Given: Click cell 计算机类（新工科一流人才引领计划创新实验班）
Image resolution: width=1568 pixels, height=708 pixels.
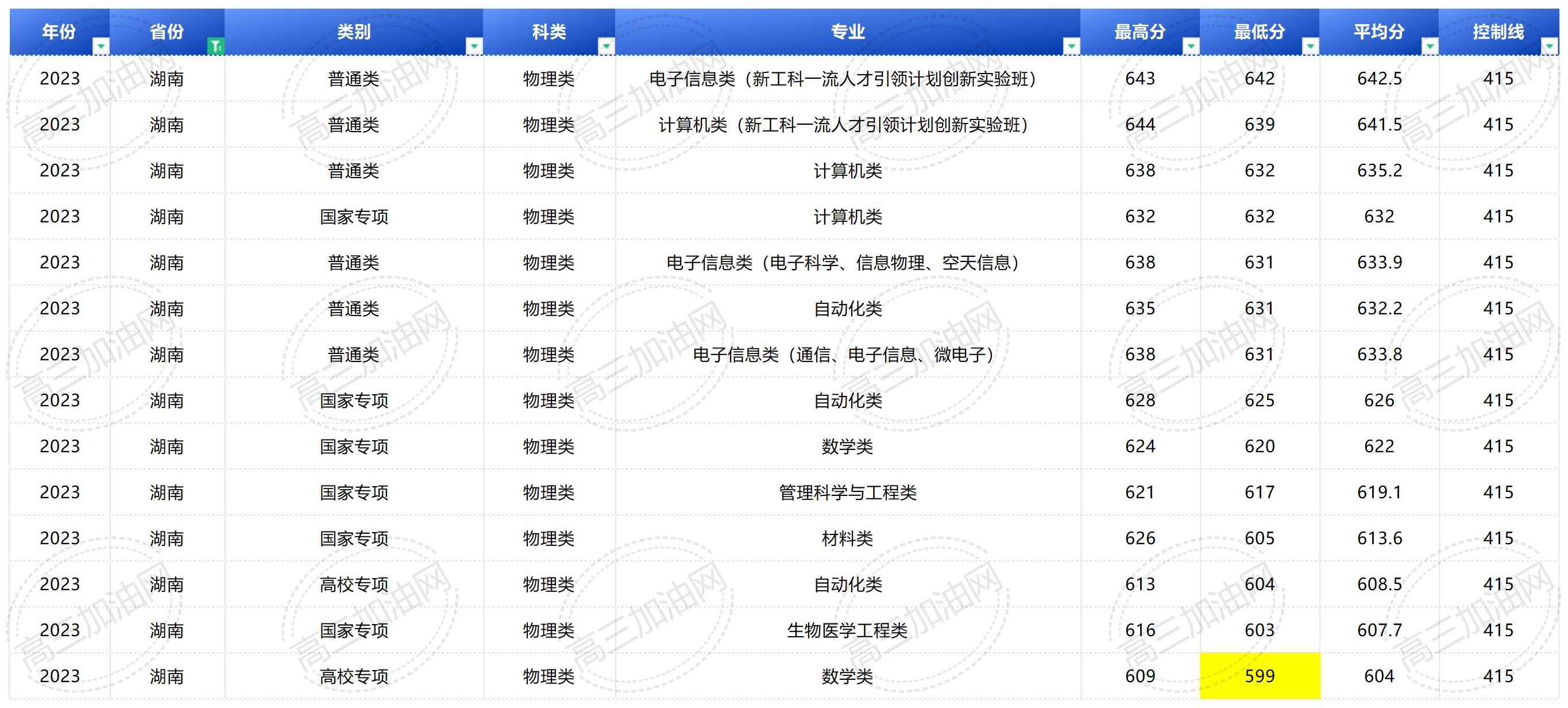Looking at the screenshot, I should 848,125.
